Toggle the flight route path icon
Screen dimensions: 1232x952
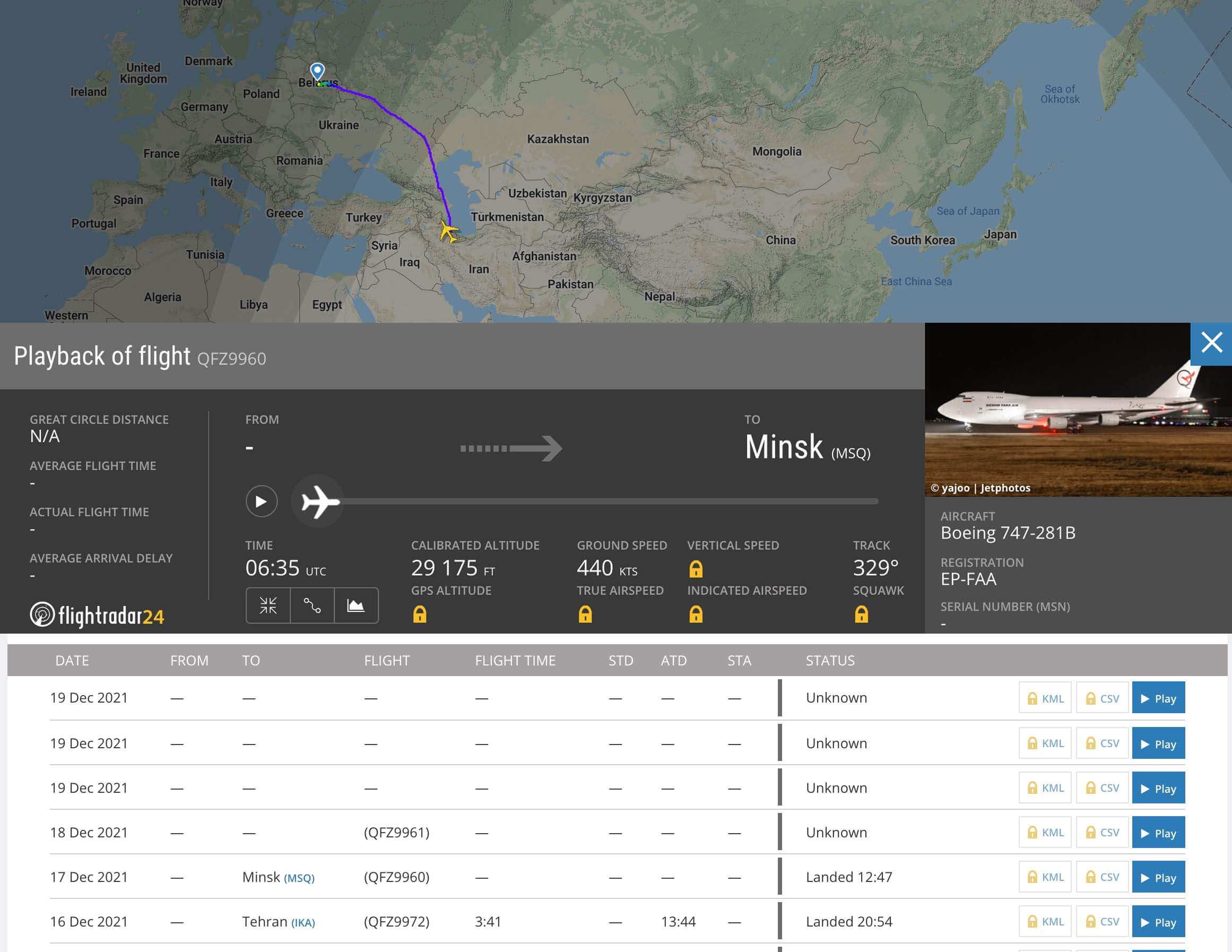pos(312,605)
